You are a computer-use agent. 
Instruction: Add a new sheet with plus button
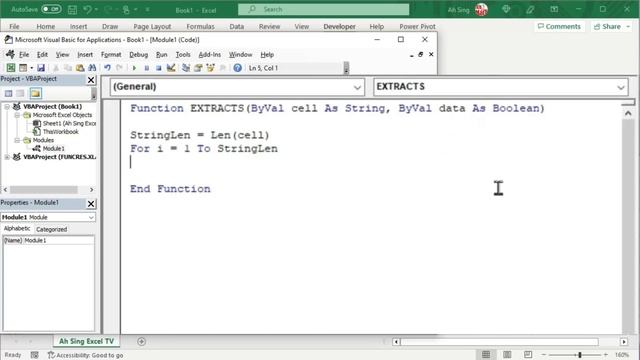pos(141,341)
